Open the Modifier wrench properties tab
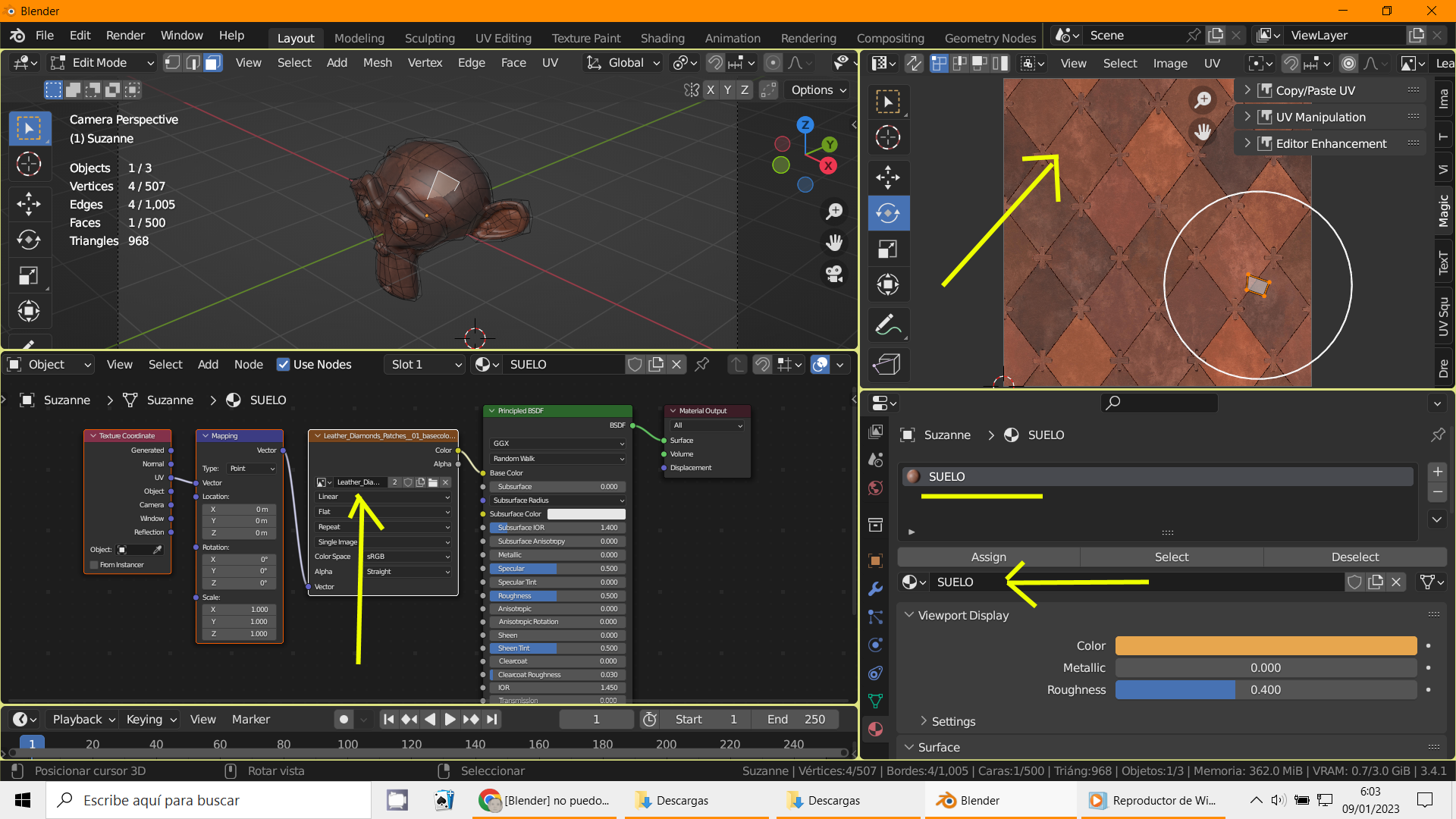 pos(875,588)
